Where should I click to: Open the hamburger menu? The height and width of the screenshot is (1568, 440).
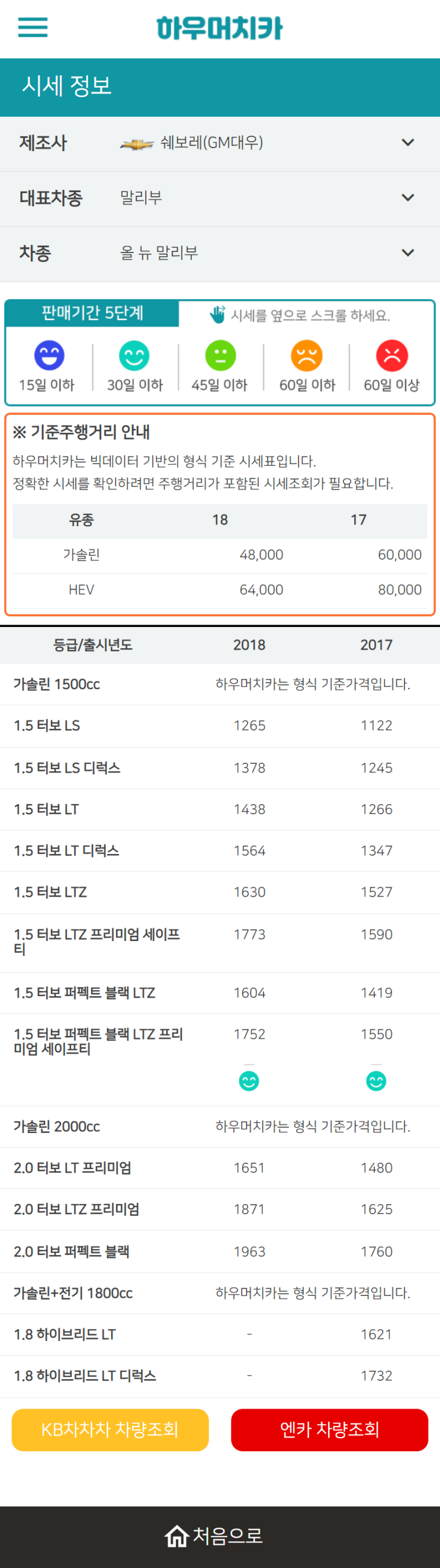point(33,27)
